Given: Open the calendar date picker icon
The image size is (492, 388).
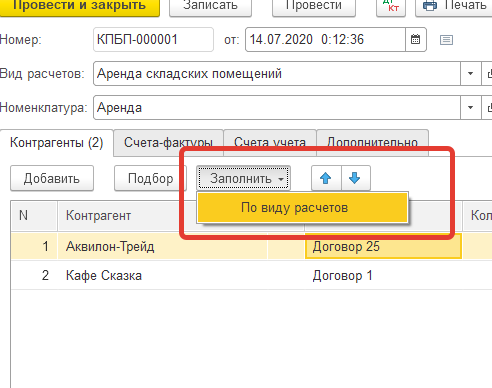Looking at the screenshot, I should tap(416, 40).
